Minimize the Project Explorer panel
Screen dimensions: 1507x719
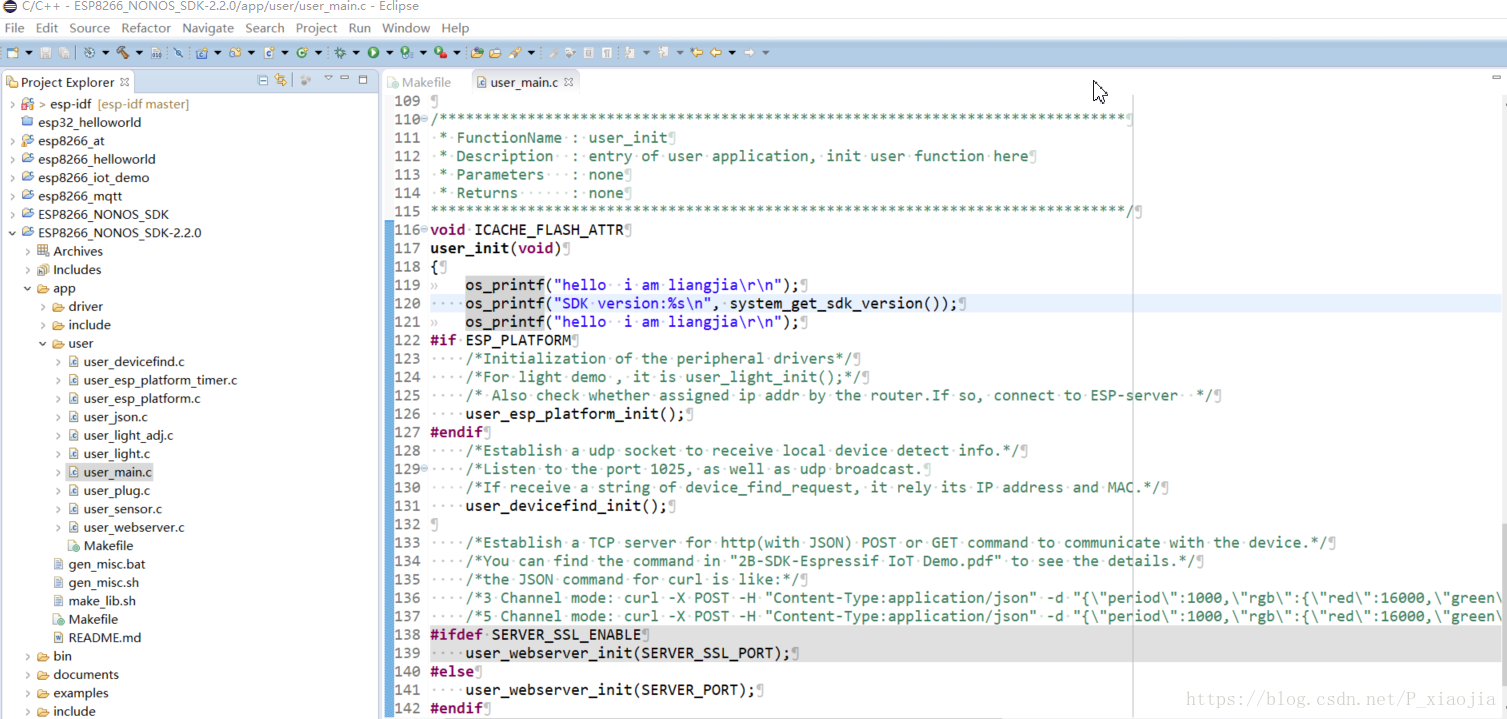[x=345, y=80]
